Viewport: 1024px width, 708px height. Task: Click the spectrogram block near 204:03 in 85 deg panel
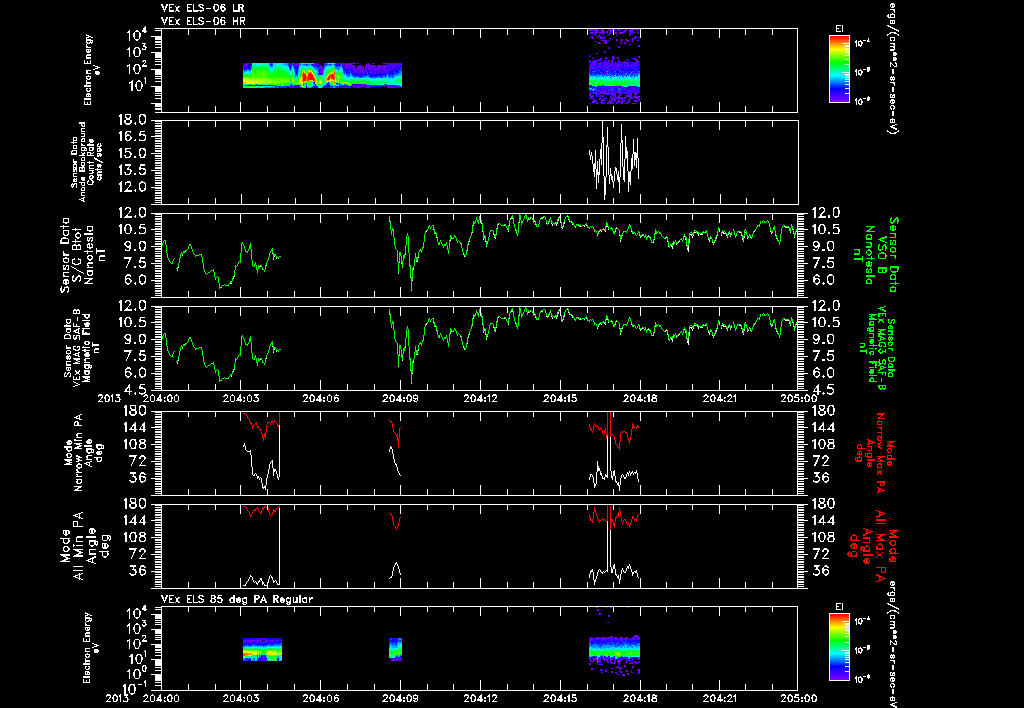(263, 649)
